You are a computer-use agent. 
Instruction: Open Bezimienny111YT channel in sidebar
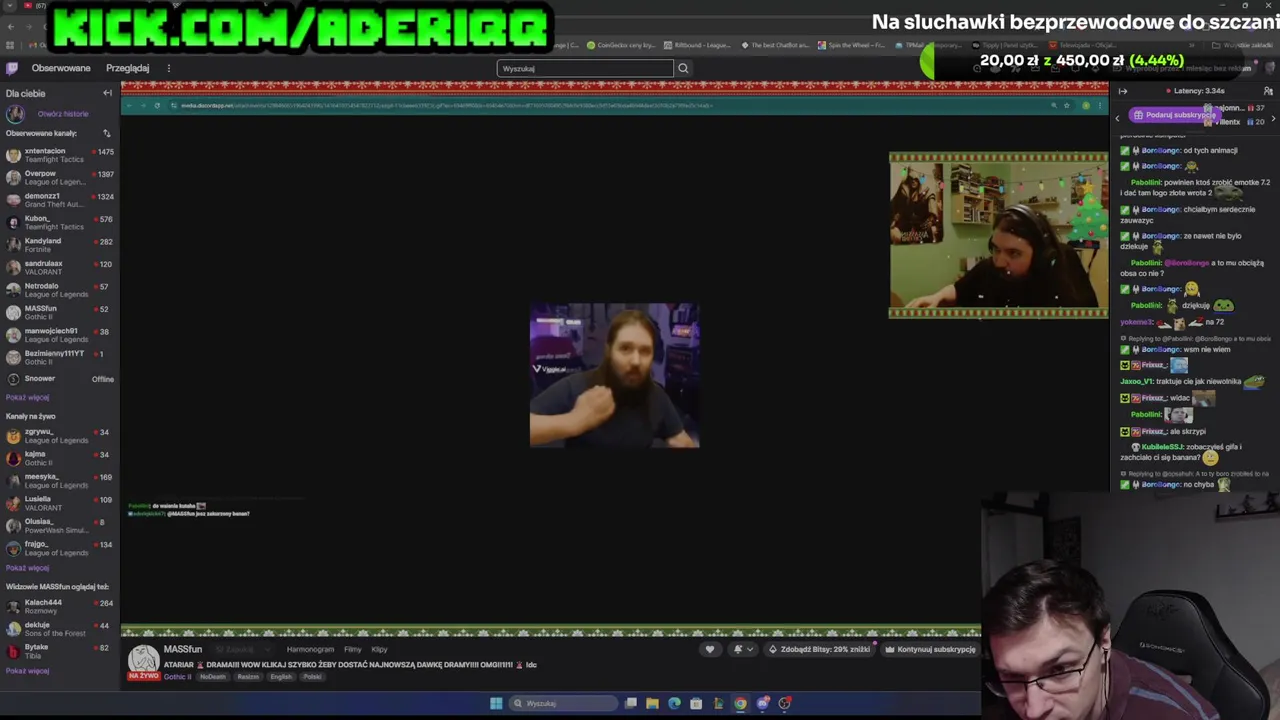coord(60,357)
